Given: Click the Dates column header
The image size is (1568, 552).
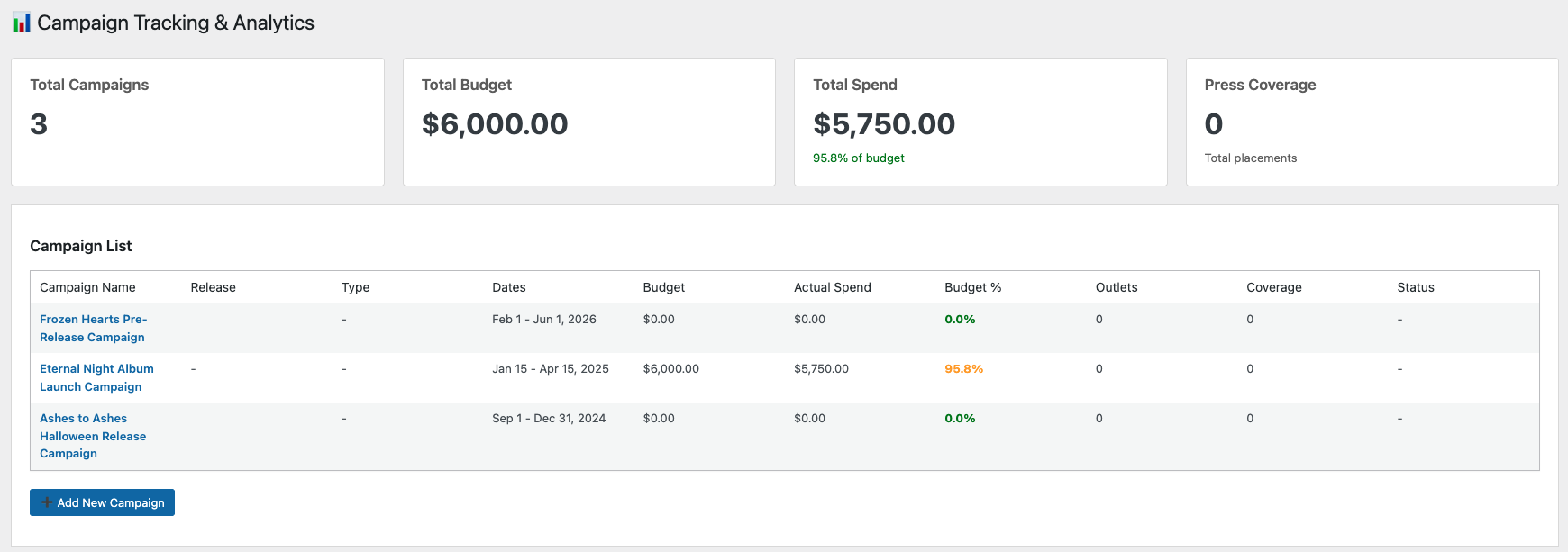Looking at the screenshot, I should [508, 287].
